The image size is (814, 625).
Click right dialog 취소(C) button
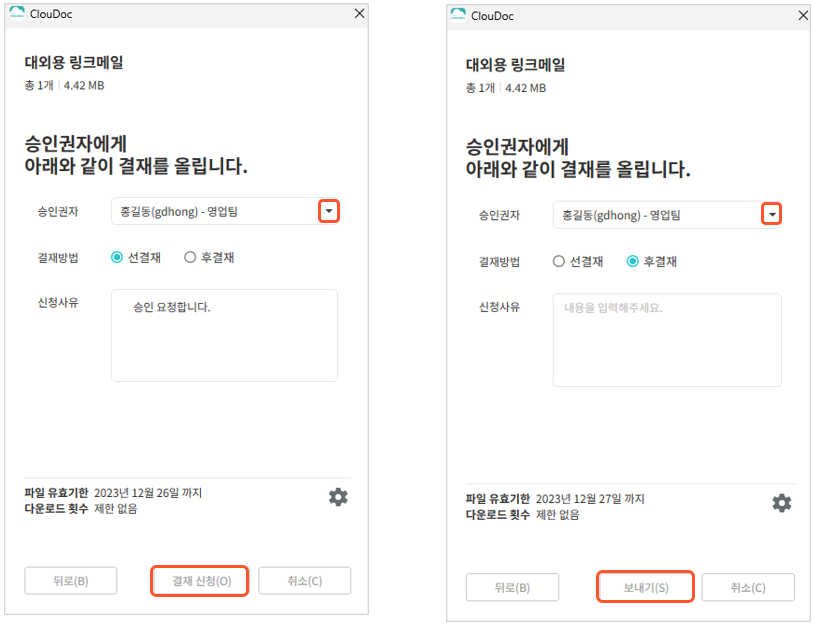tap(748, 587)
